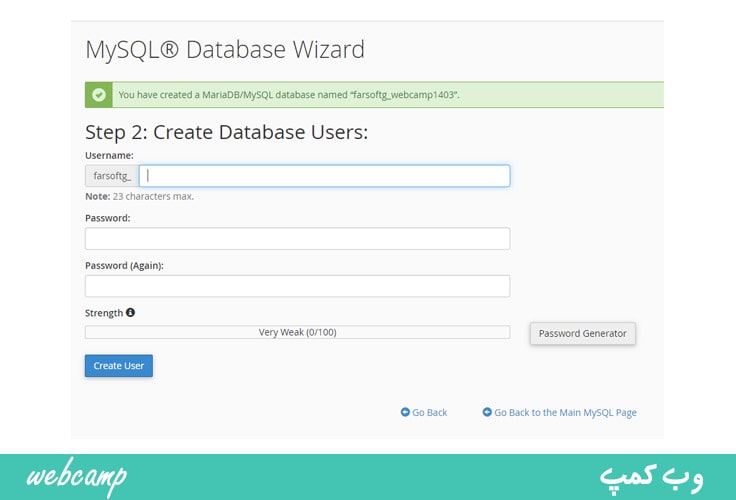The width and height of the screenshot is (736, 500).
Task: Click the farsoftg_ username prefix
Action: click(x=112, y=176)
